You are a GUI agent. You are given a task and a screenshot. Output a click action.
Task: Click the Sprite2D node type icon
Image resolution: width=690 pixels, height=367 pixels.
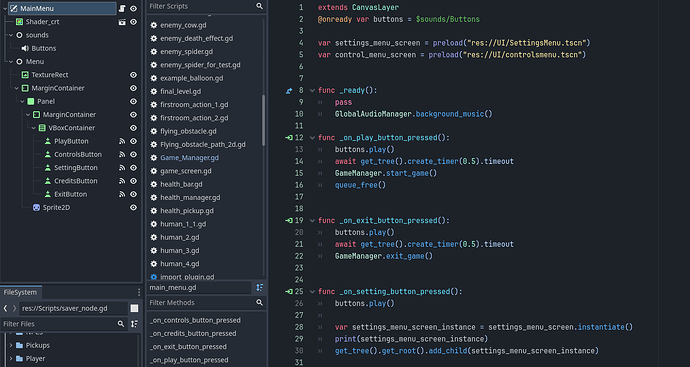click(x=37, y=207)
